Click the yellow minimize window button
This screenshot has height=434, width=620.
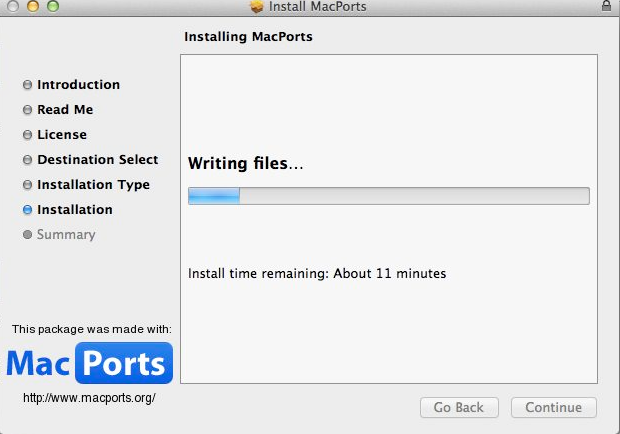tap(33, 6)
